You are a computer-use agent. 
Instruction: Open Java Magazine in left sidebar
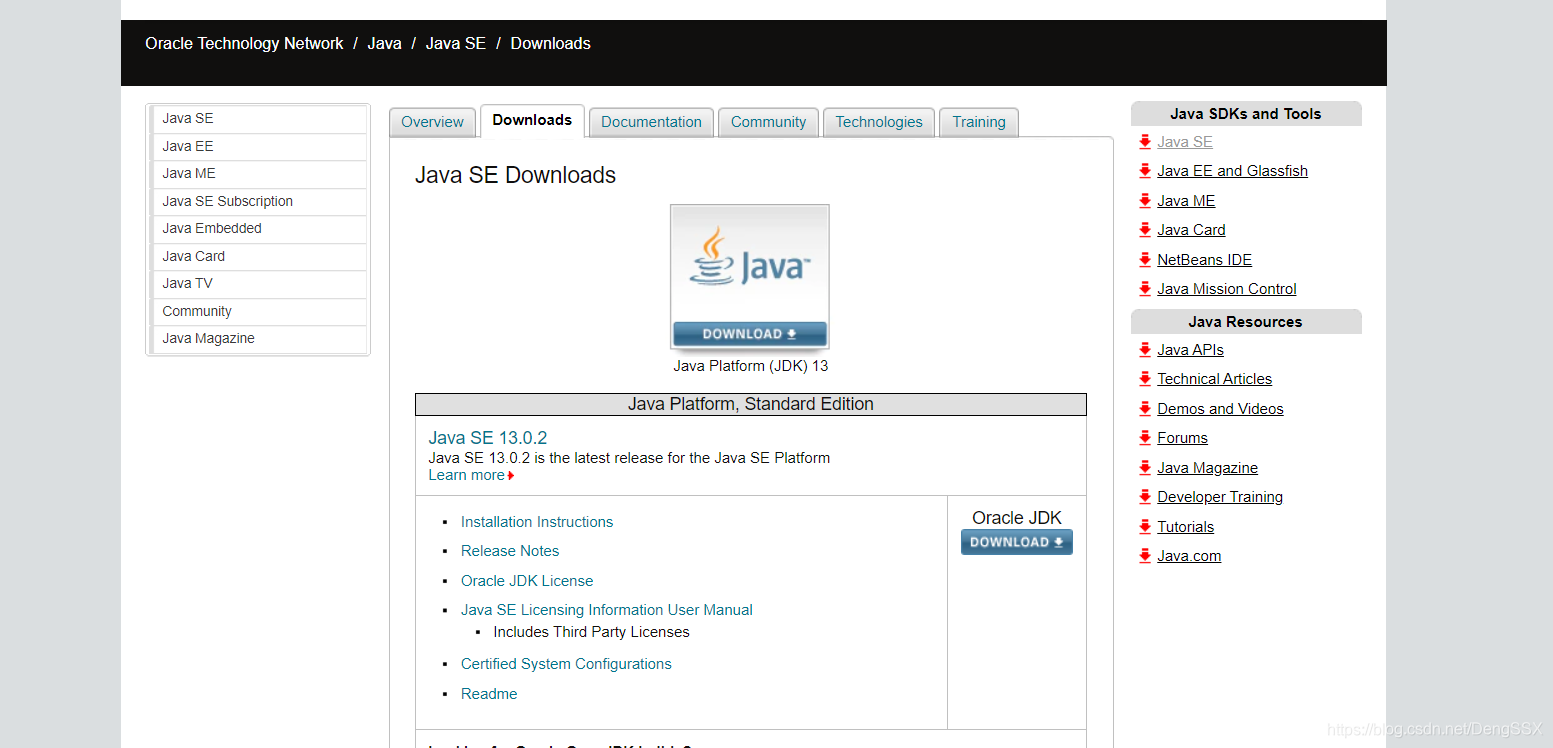coord(258,339)
